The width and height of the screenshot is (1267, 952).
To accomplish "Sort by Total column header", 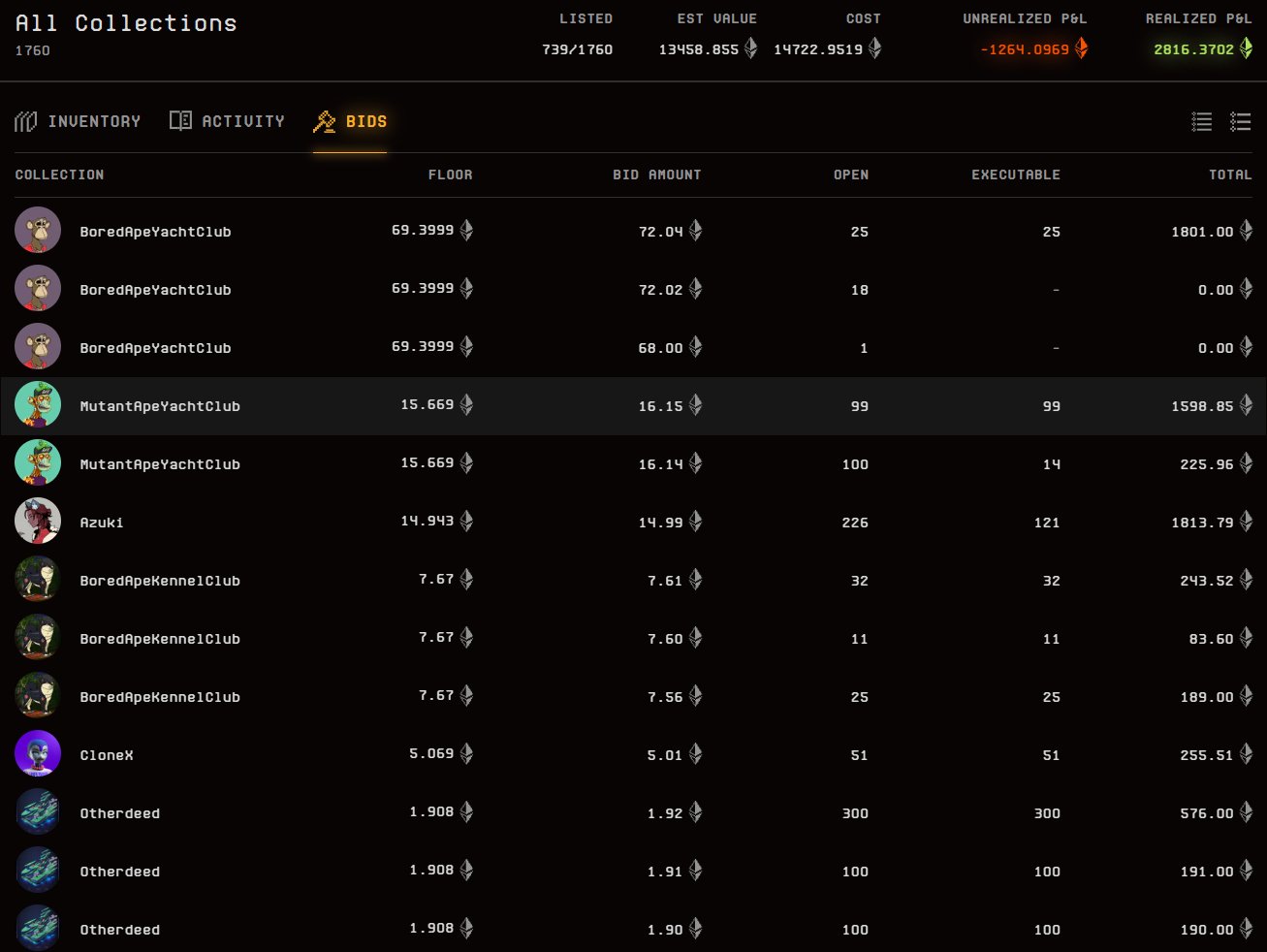I will tap(1230, 175).
